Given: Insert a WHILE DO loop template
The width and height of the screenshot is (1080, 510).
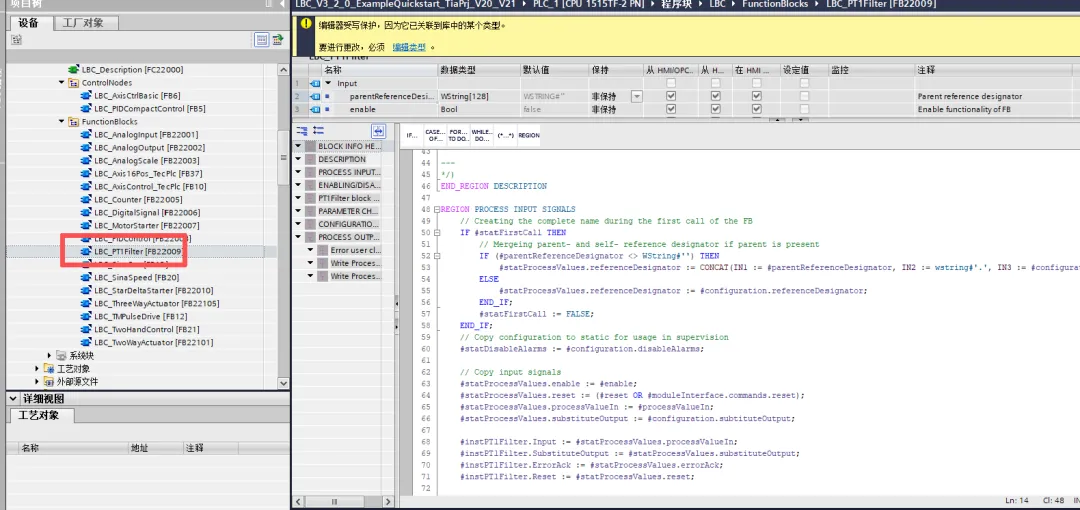Looking at the screenshot, I should 481,135.
